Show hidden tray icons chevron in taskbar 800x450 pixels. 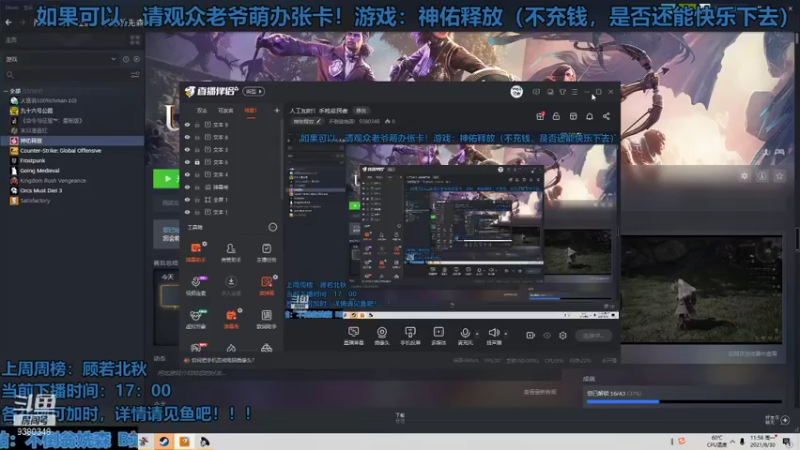point(733,441)
